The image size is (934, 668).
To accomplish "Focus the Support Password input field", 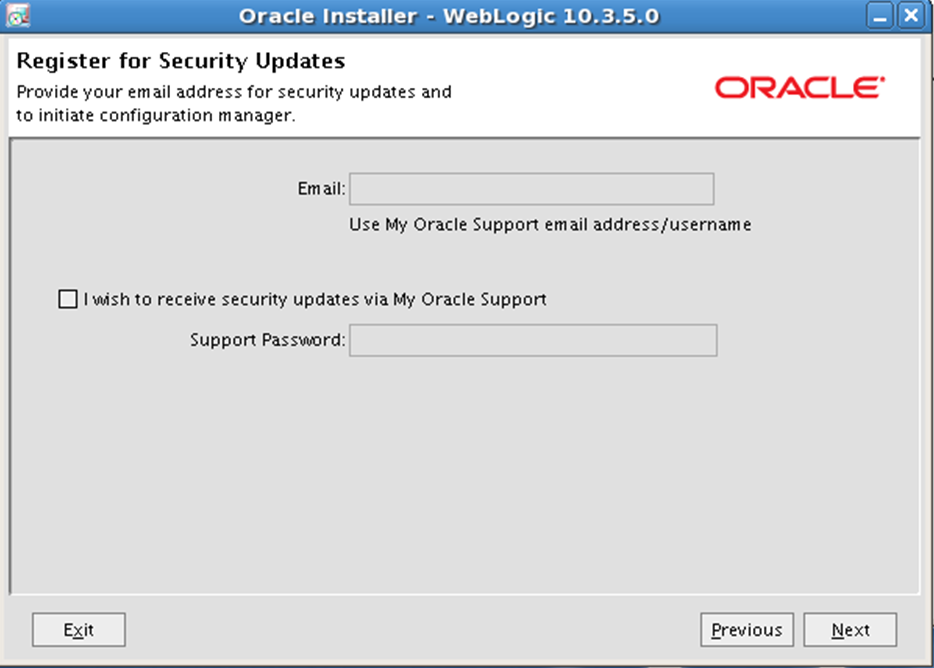I will point(533,340).
